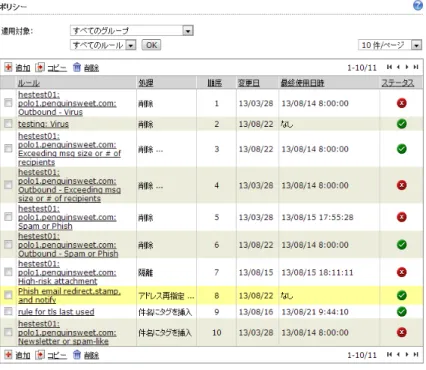This screenshot has height=370, width=426.
Task: Check the box for Newsletter or spam-like rule
Action: pyautogui.click(x=8, y=332)
